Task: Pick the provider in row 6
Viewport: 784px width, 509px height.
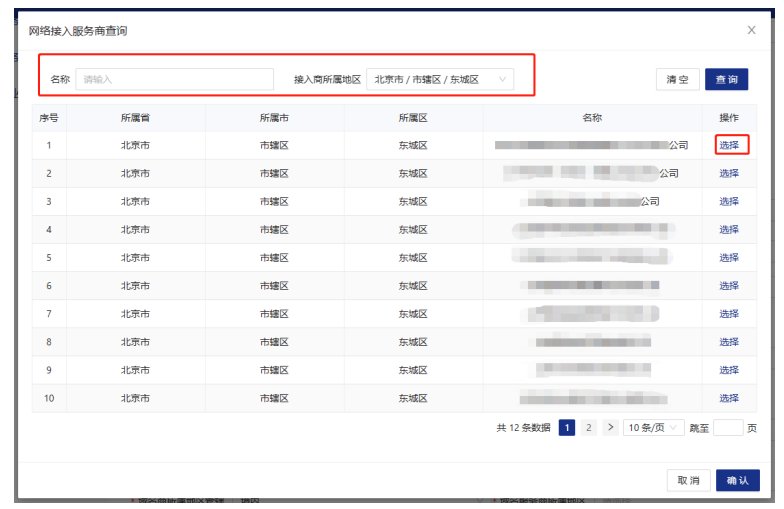Action: pyautogui.click(x=729, y=285)
